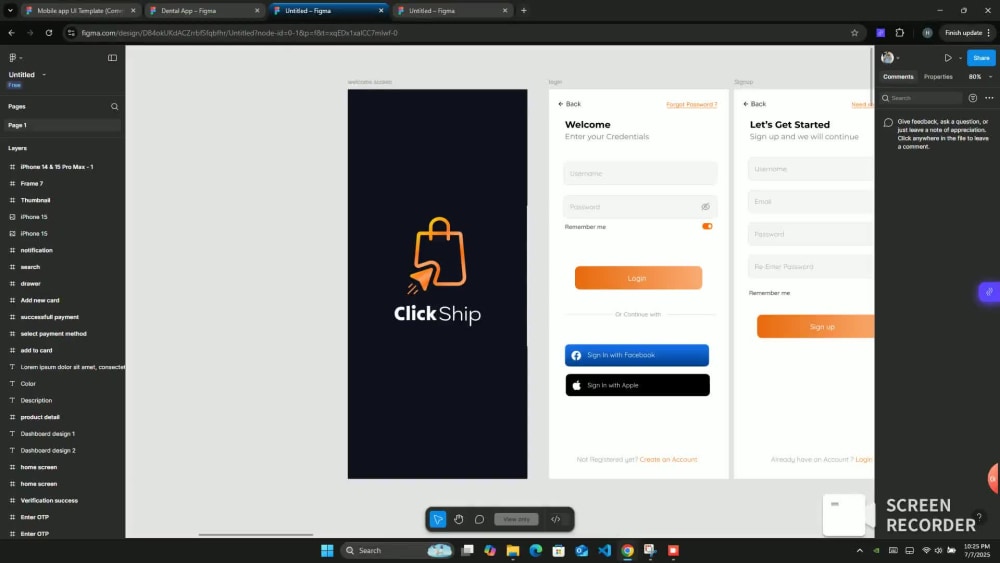Select the notification layer
Image resolution: width=1000 pixels, height=563 pixels.
(x=36, y=250)
